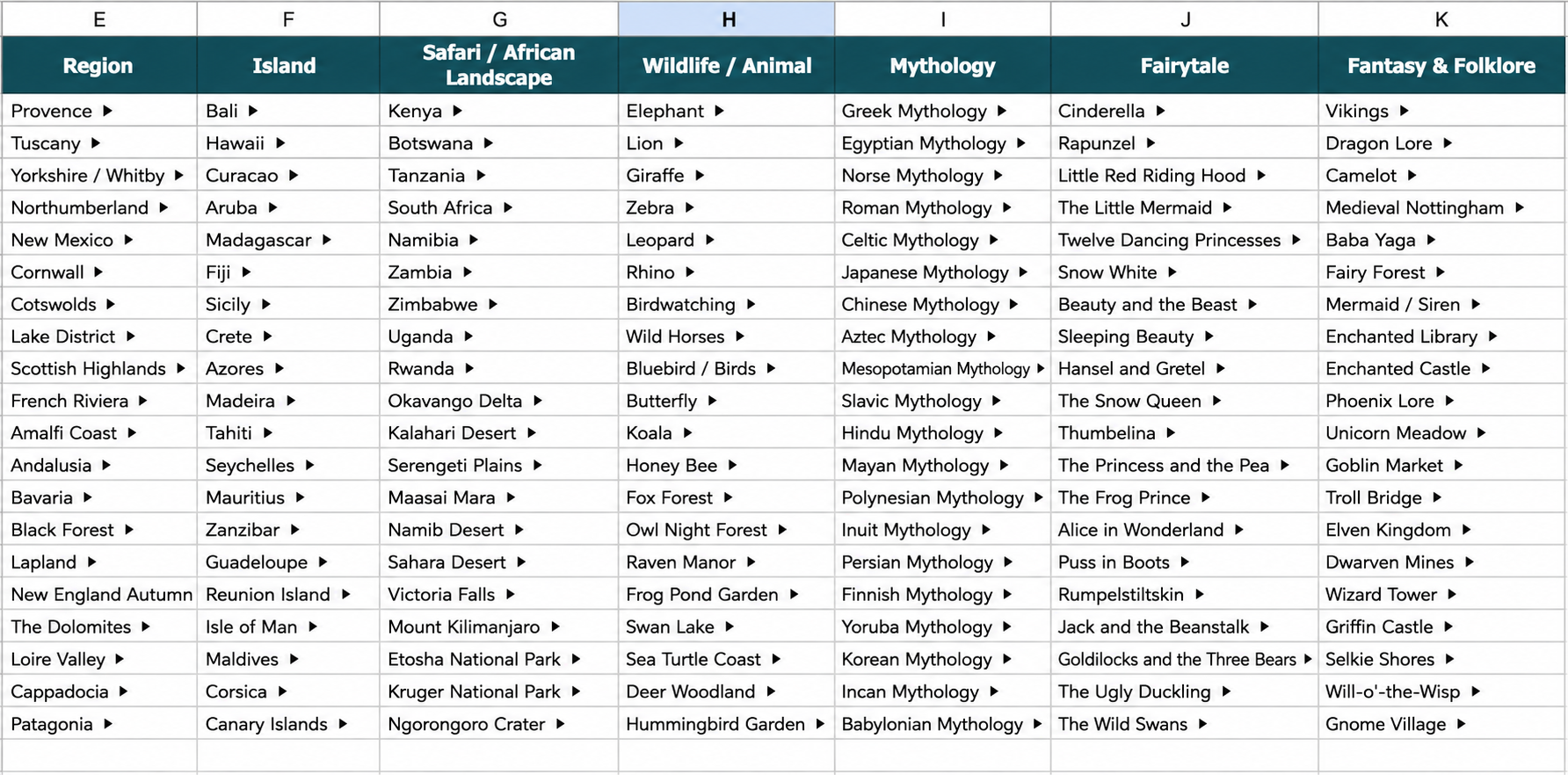This screenshot has width=1568, height=775.
Task: Select column E header
Action: (99, 18)
